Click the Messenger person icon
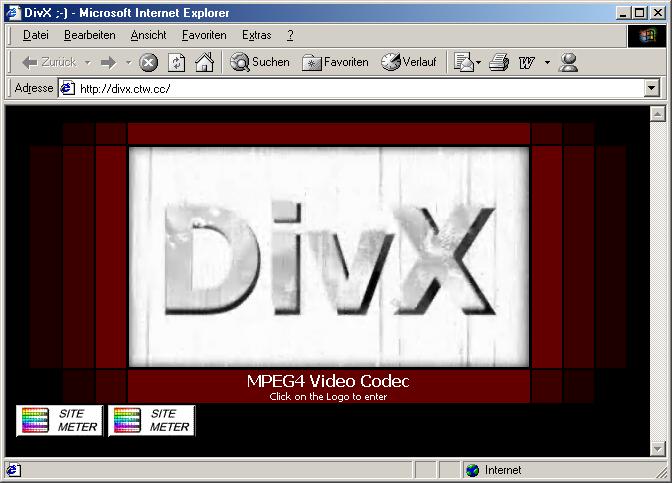This screenshot has width=672, height=483. point(569,62)
